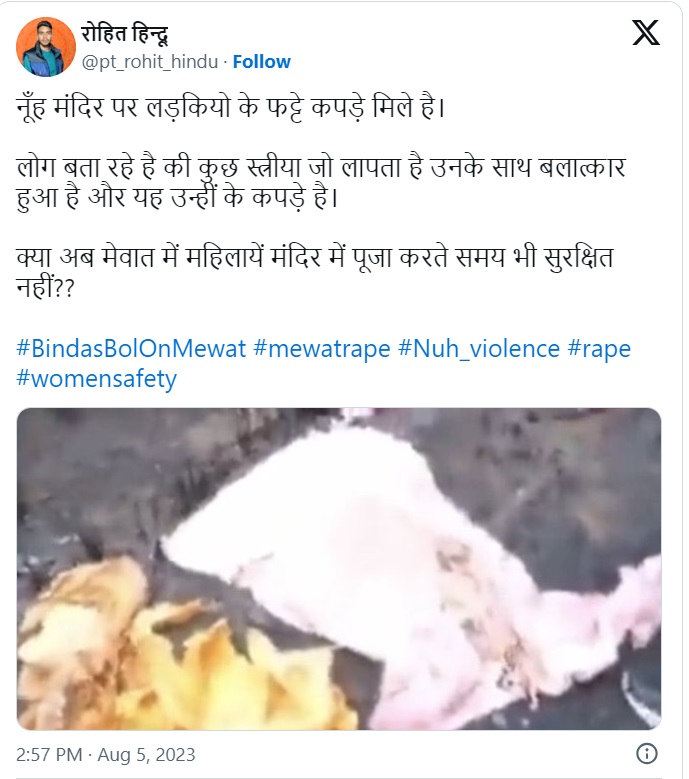This screenshot has height=779, width=689.
Task: Click the word नहीं?? in the tweet text
Action: coord(45,288)
